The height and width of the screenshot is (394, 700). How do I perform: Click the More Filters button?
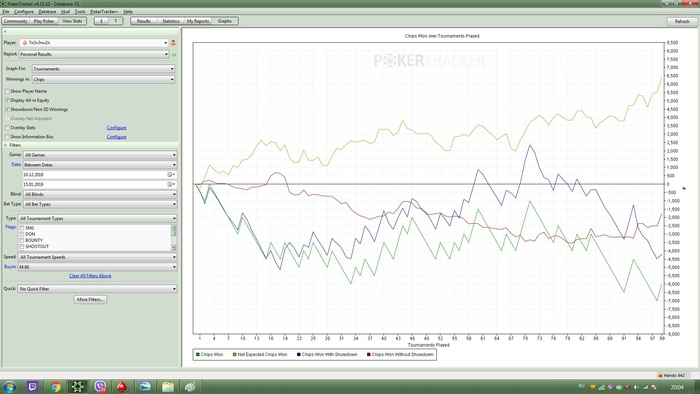tap(90, 299)
